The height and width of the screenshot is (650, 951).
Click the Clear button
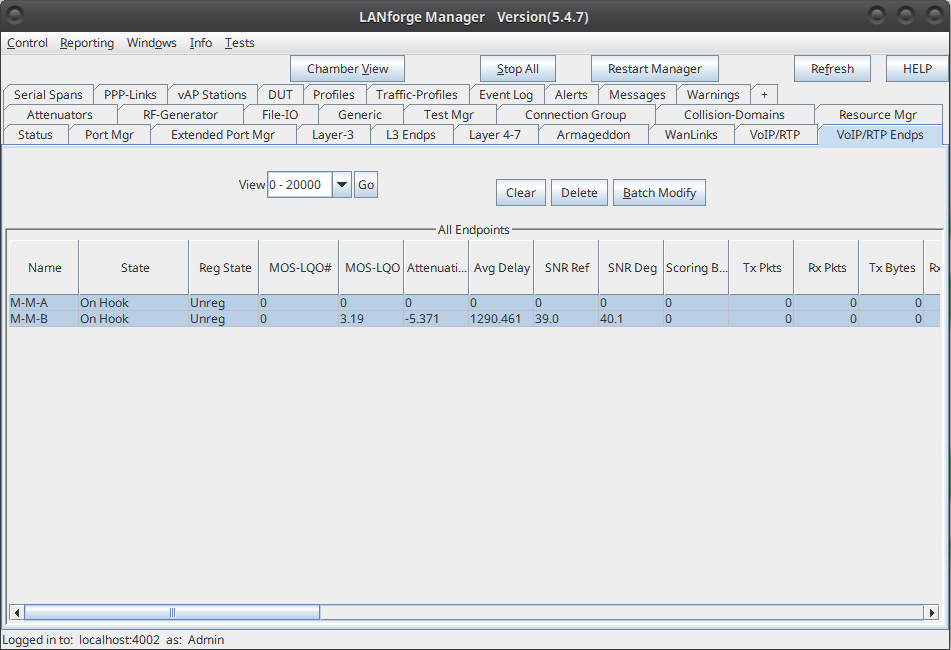[520, 193]
